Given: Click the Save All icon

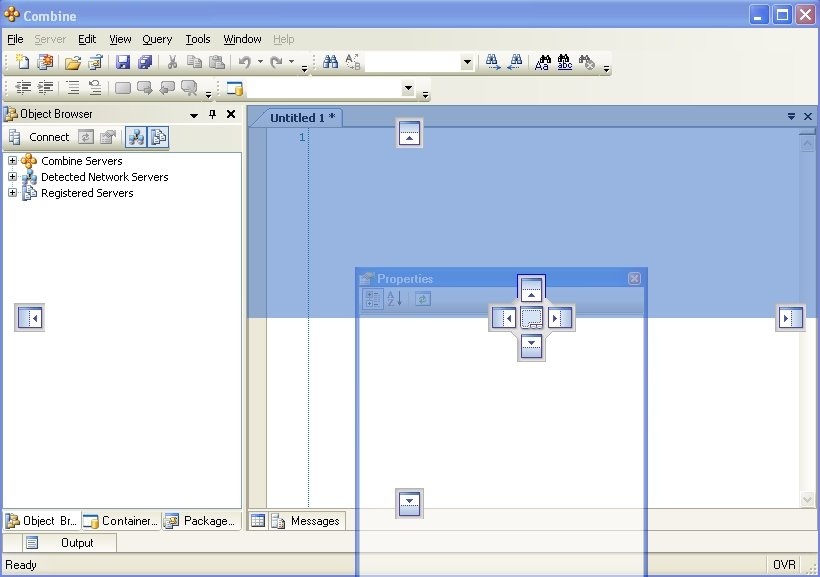Looking at the screenshot, I should [145, 62].
